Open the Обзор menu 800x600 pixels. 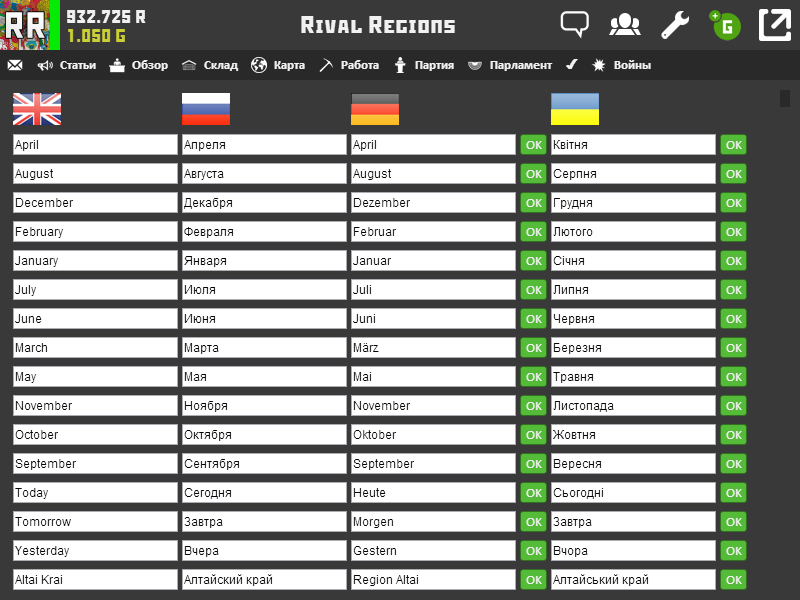(139, 65)
